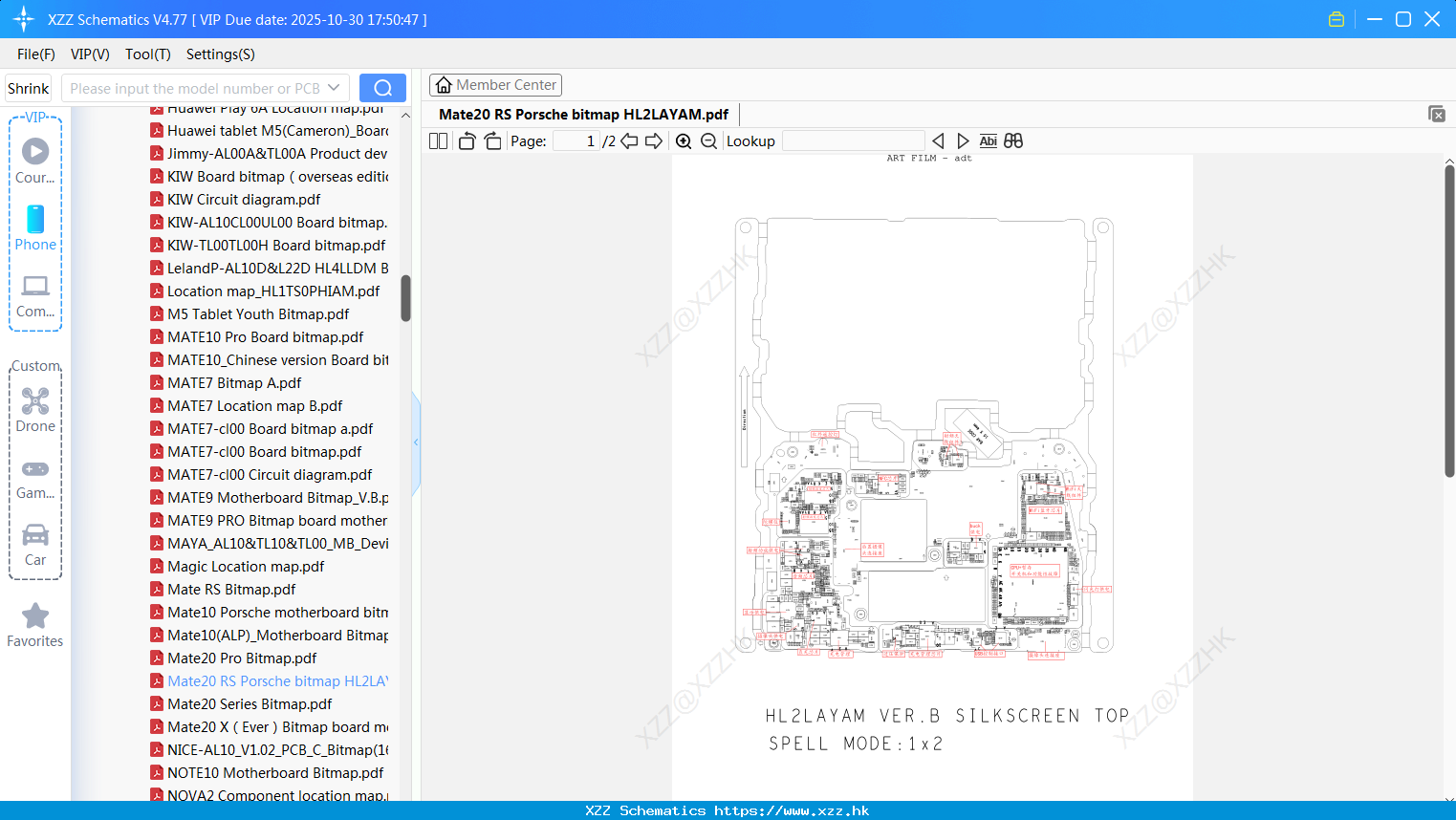Open the detached window icon at top right
The image size is (1456, 820).
click(1436, 114)
